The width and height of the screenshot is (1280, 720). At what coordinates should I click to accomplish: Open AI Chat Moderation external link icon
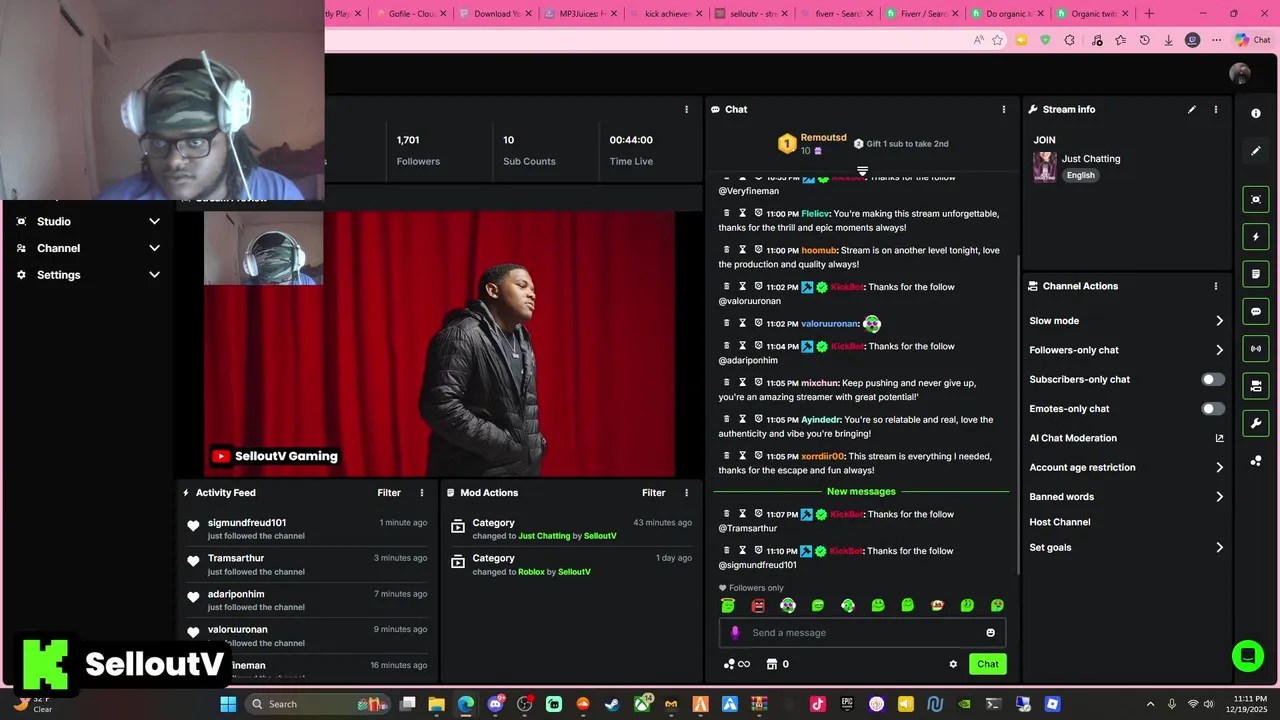click(x=1219, y=438)
